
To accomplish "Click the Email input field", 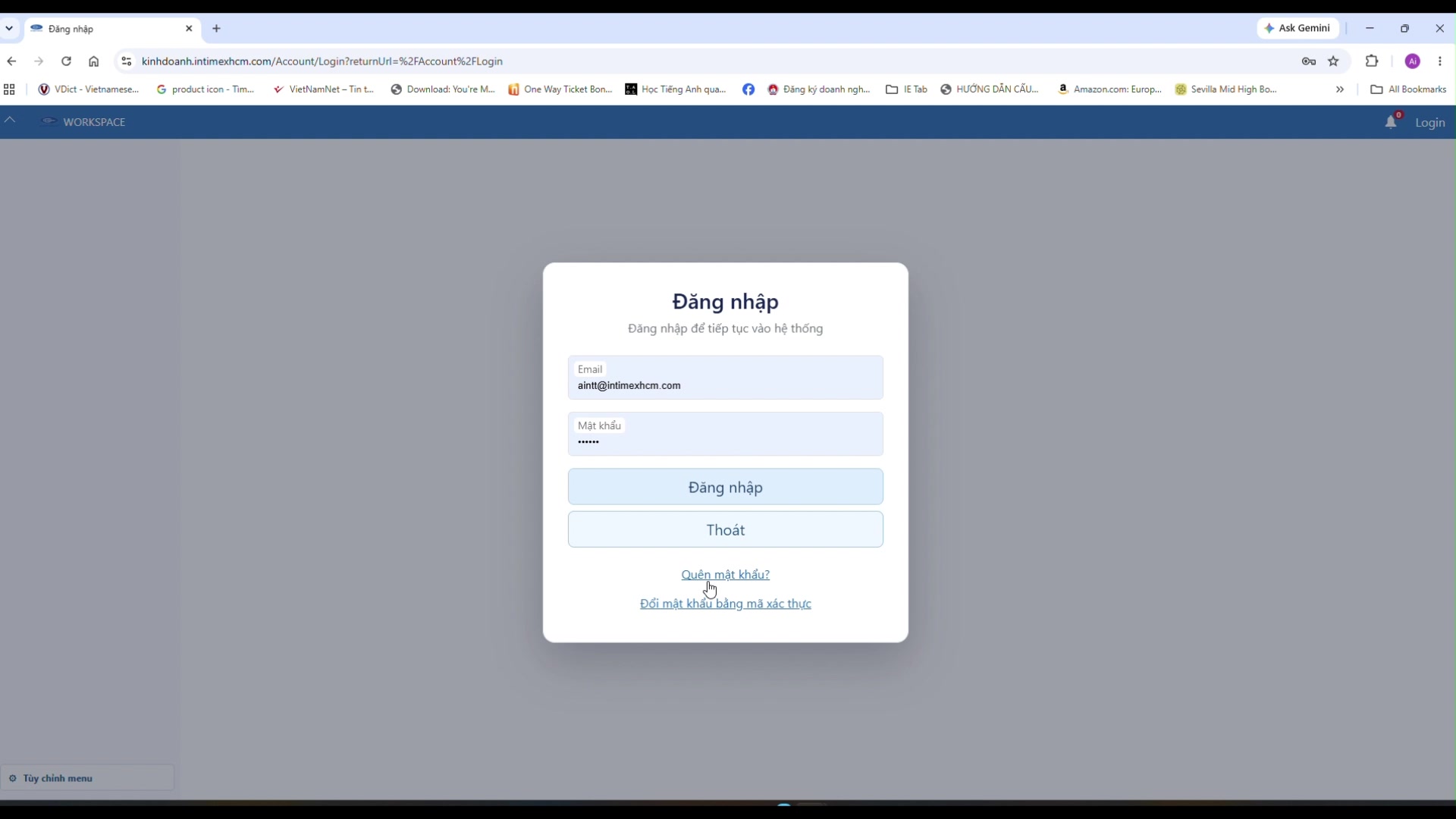I will (726, 378).
